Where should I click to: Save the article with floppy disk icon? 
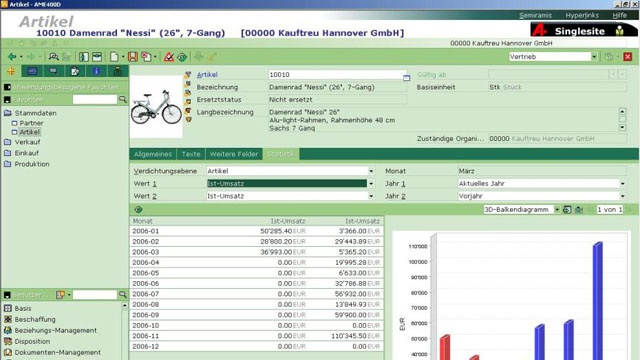click(x=133, y=57)
